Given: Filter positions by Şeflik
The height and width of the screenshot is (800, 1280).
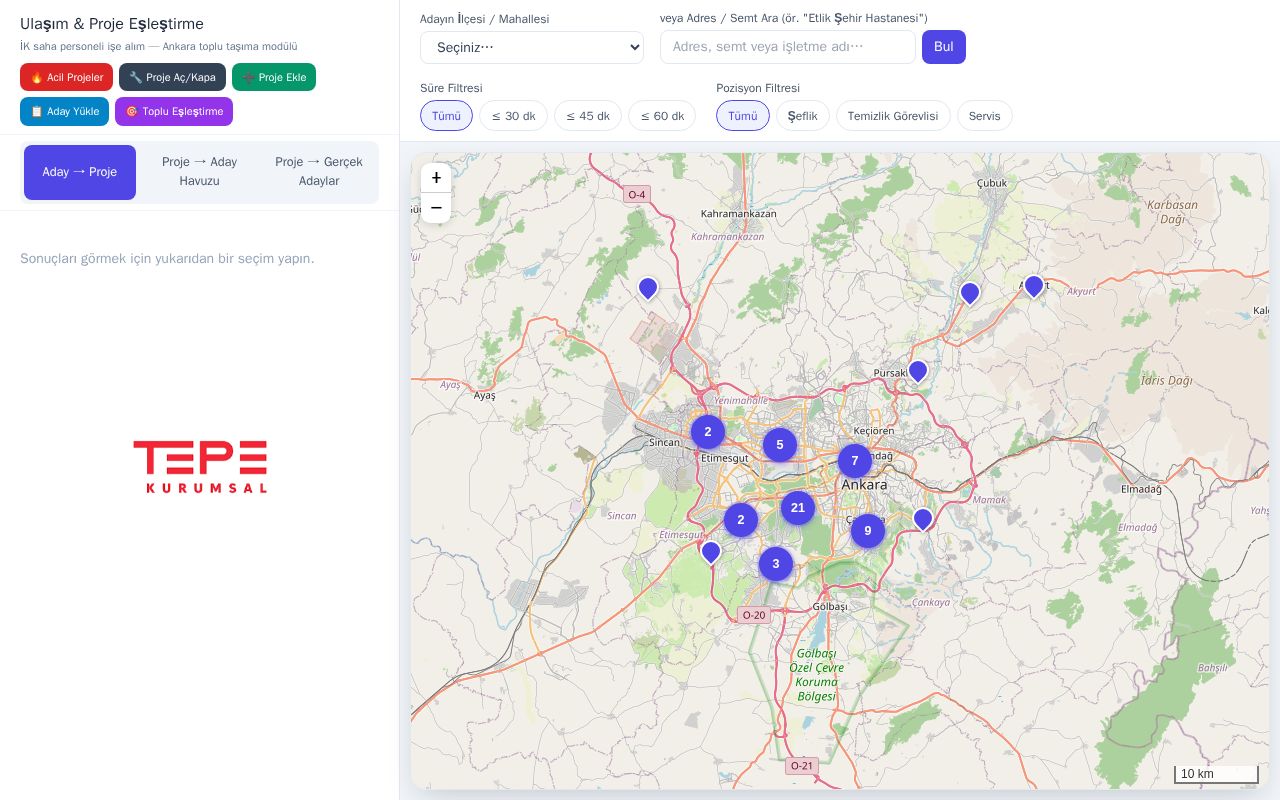Looking at the screenshot, I should pos(803,116).
